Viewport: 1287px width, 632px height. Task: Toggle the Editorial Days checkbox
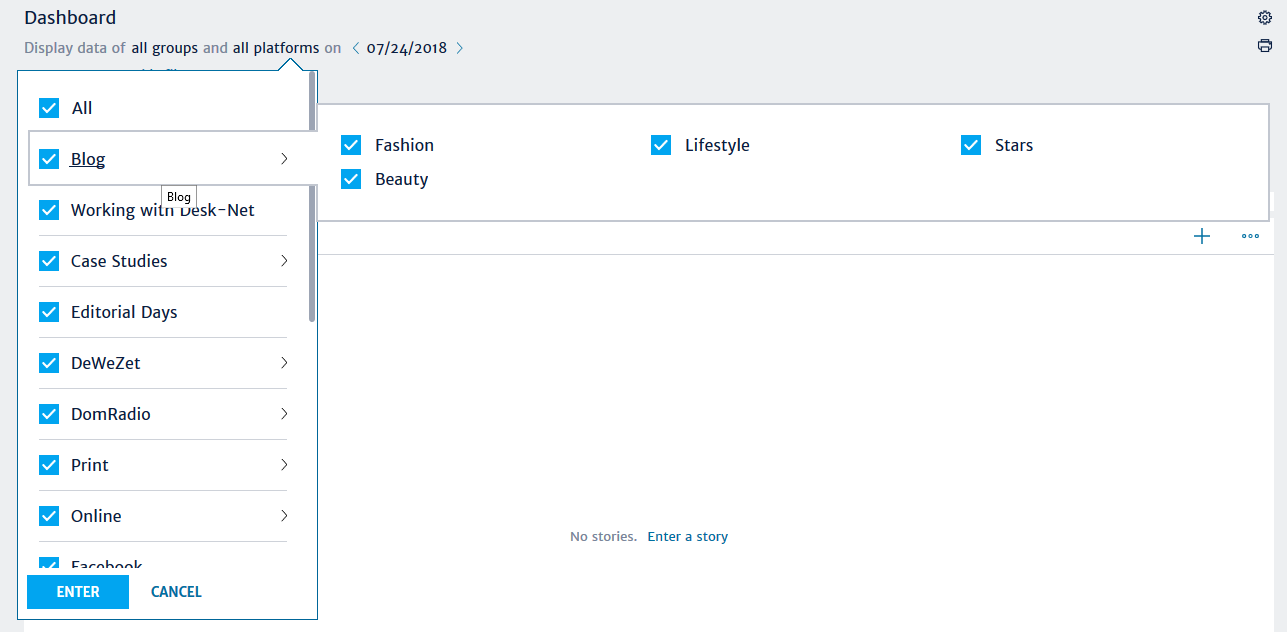(49, 312)
